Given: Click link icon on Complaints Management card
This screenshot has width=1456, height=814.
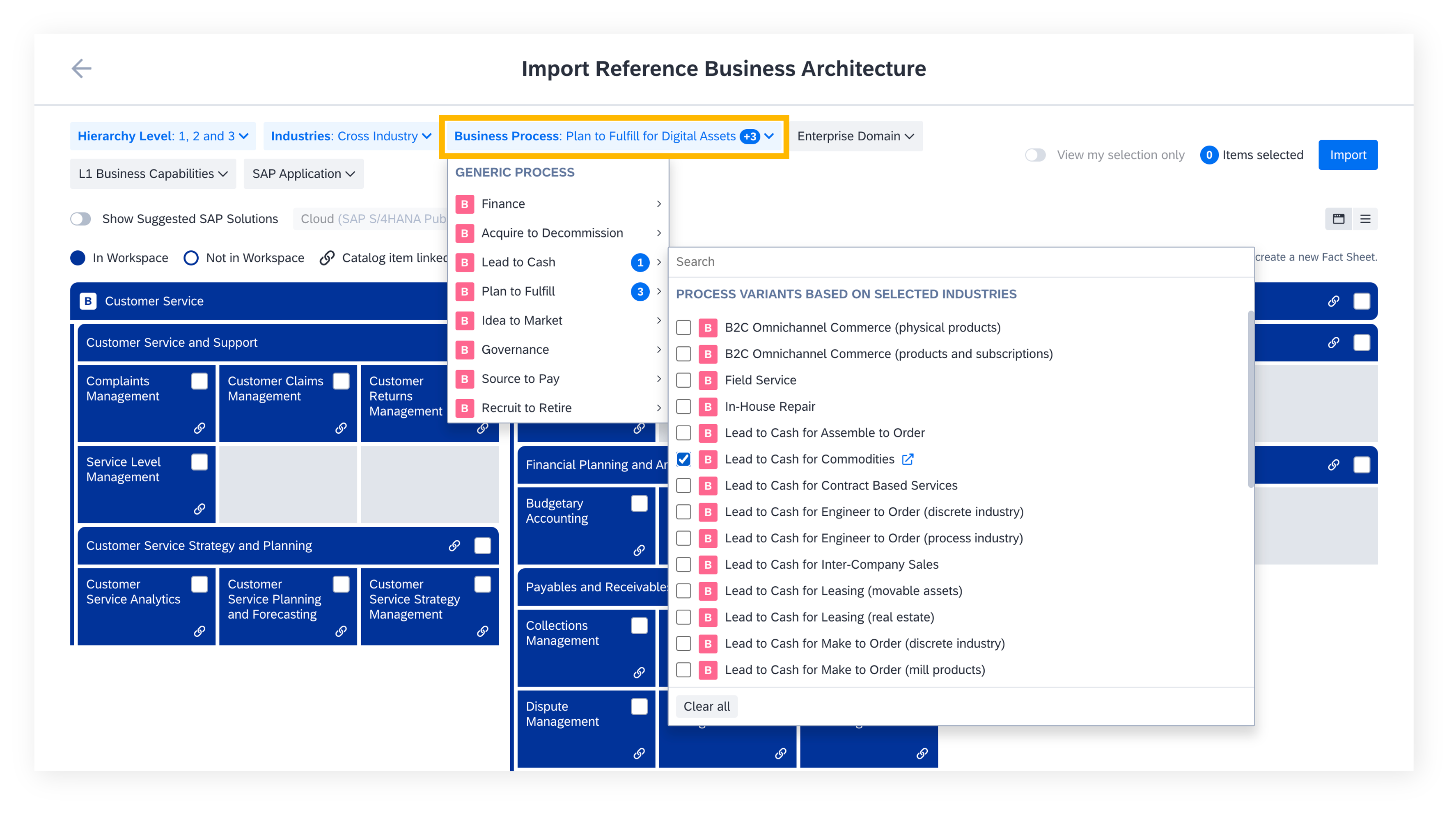Looking at the screenshot, I should tap(199, 428).
